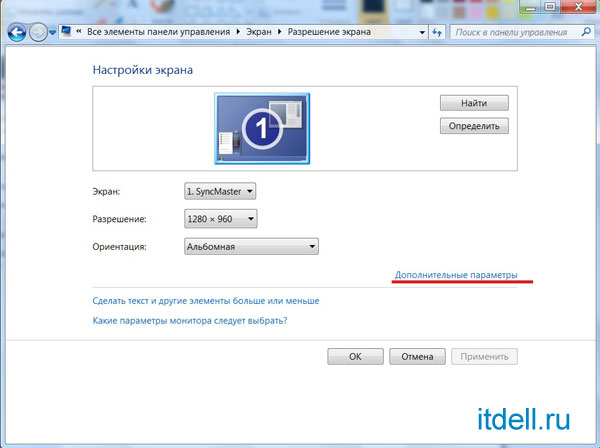Open 'Все элементы панели управления' breadcrumb
The height and width of the screenshot is (448, 600).
[x=158, y=32]
